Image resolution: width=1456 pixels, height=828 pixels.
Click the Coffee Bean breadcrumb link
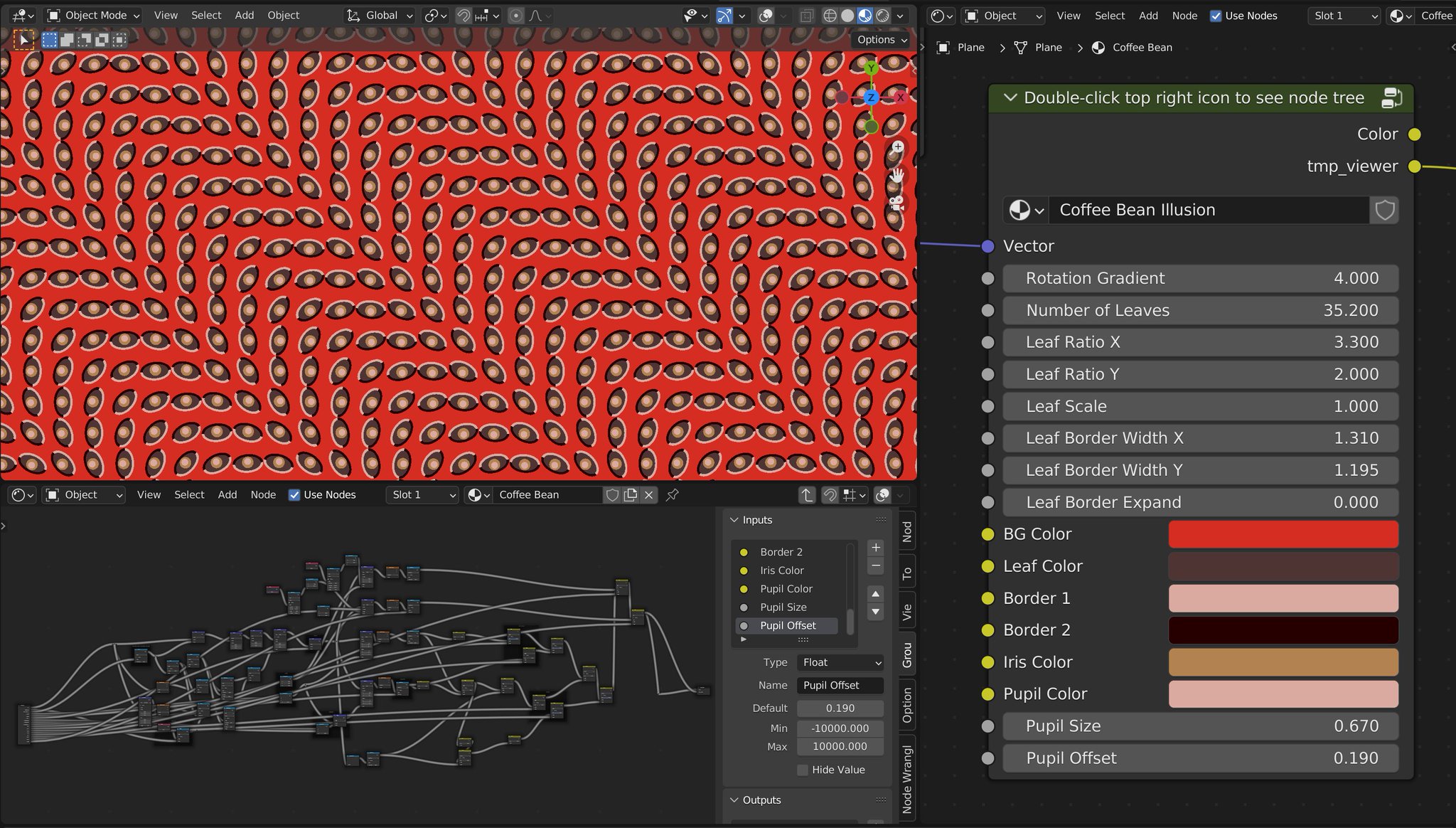(1142, 48)
